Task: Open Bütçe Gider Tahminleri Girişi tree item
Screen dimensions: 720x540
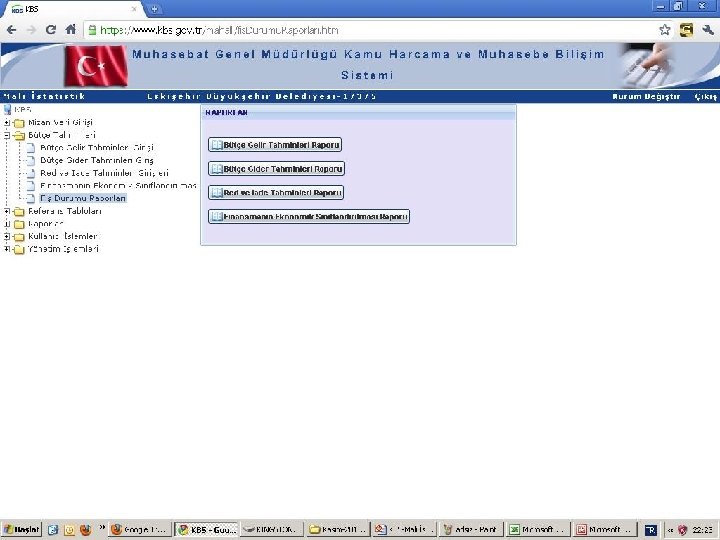Action: [97, 160]
